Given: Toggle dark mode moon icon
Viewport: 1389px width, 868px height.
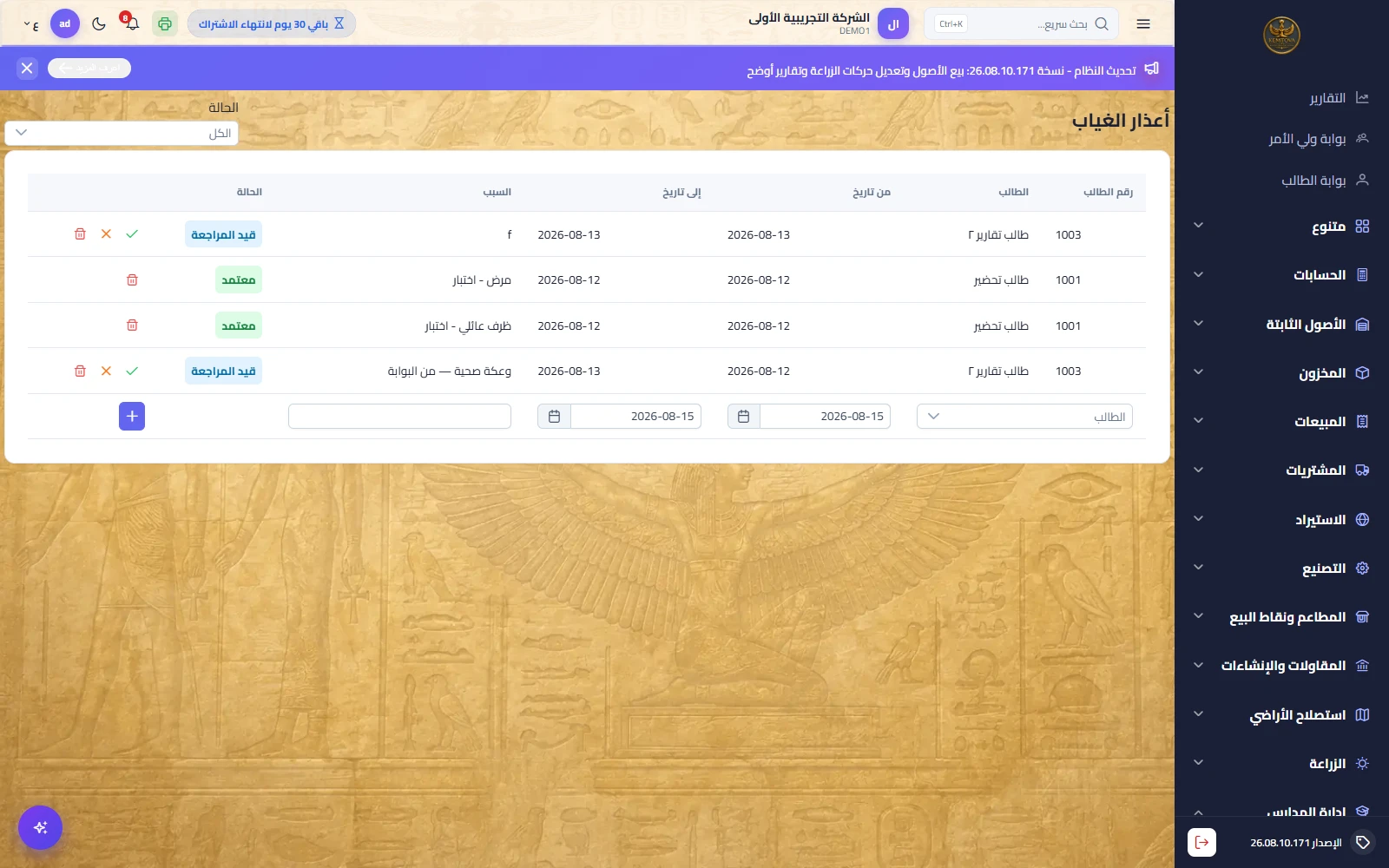Looking at the screenshot, I should click(99, 23).
